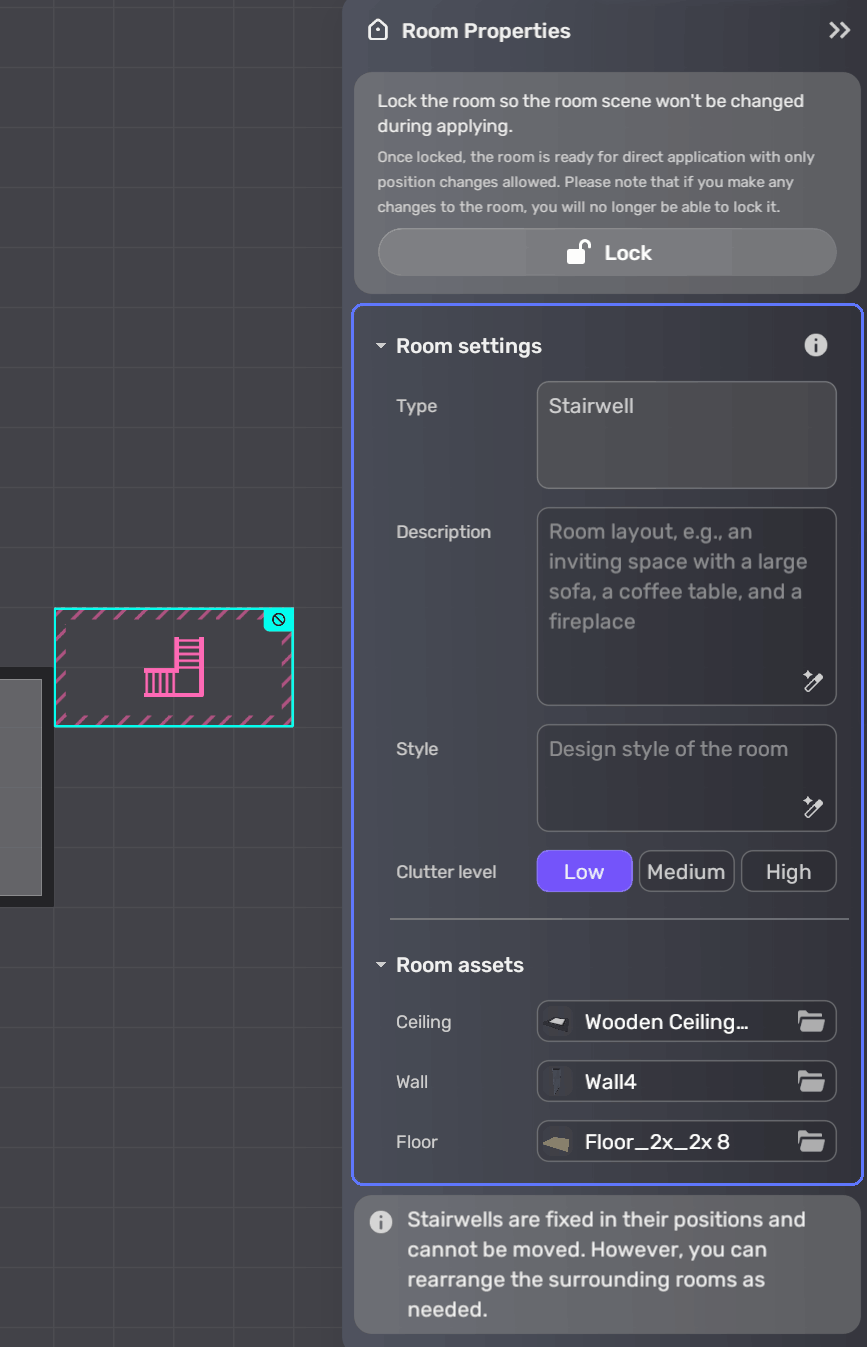Open folder browser for Wall asset
This screenshot has height=1347, width=867.
pos(811,1082)
